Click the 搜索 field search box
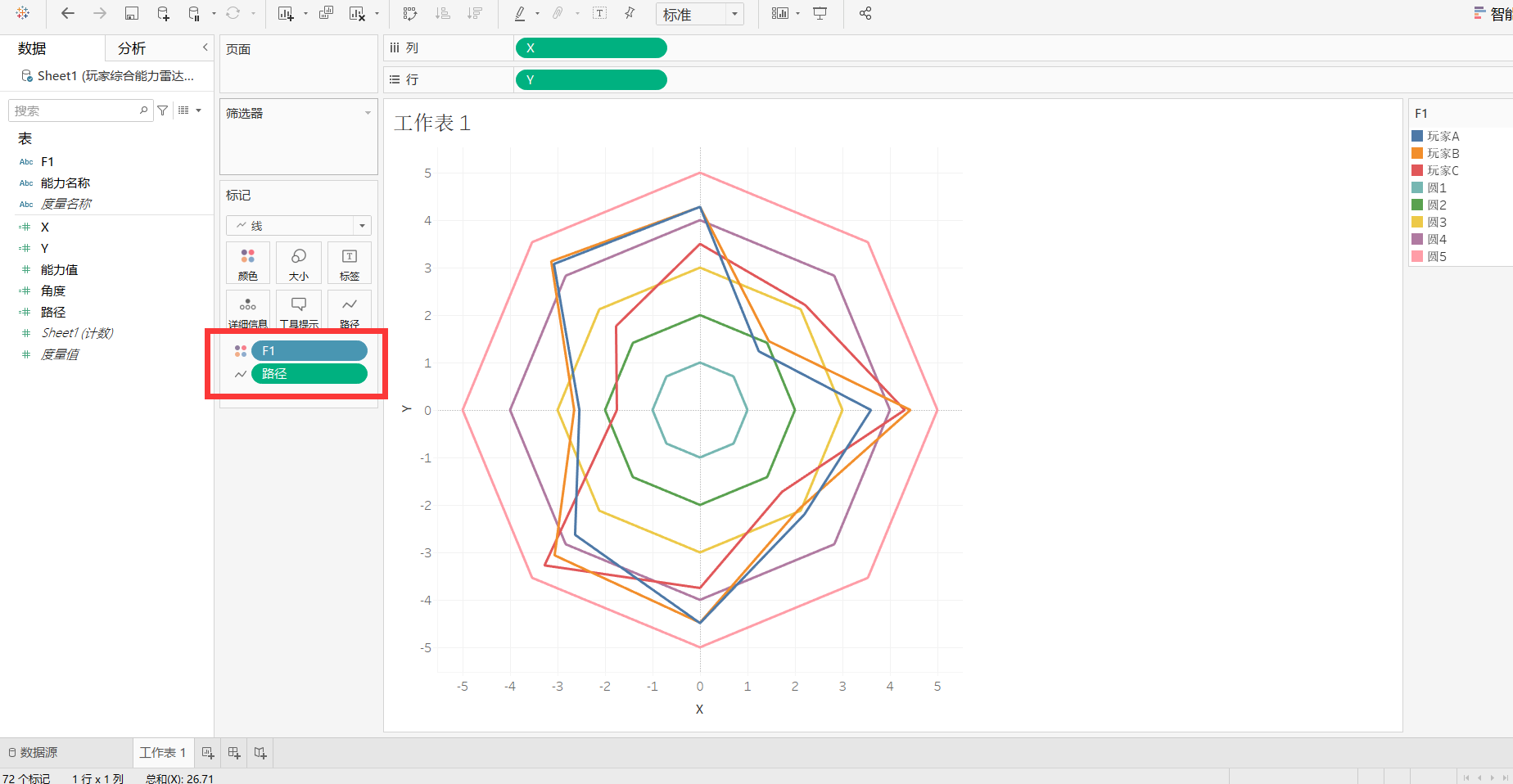This screenshot has width=1513, height=784. pyautogui.click(x=80, y=110)
